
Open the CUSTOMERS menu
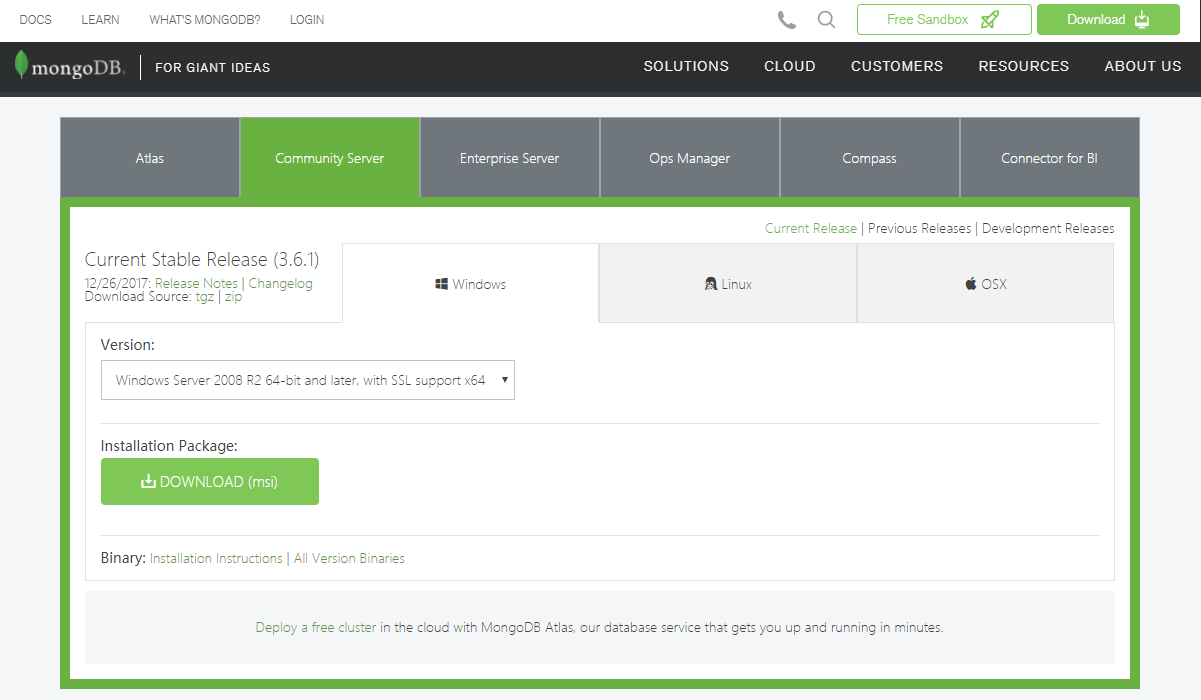897,66
